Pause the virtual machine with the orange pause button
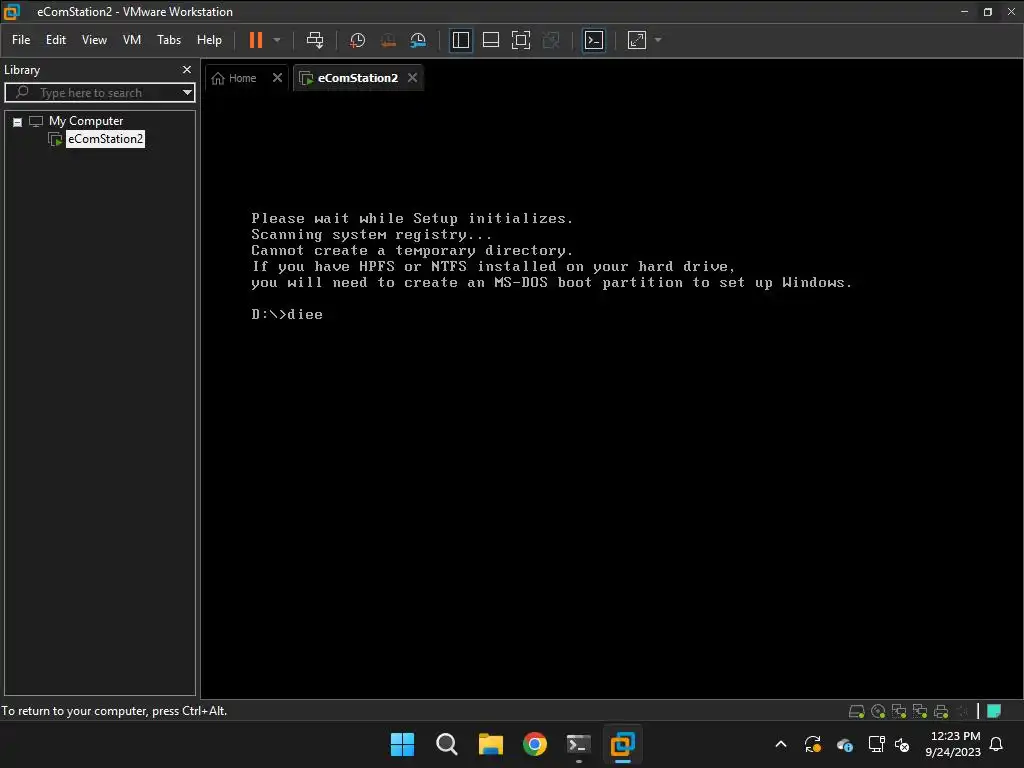Image resolution: width=1024 pixels, height=768 pixels. click(256, 40)
